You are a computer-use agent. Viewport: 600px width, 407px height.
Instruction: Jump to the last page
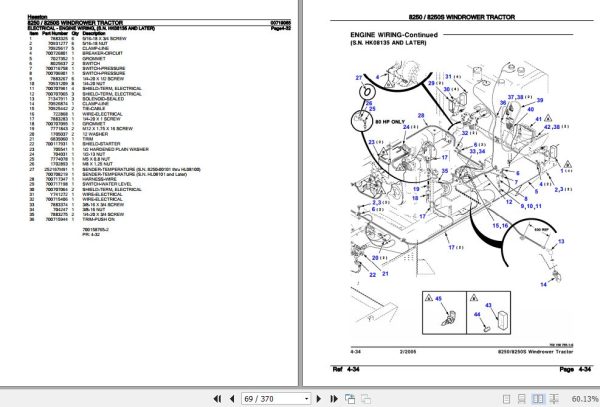333,399
